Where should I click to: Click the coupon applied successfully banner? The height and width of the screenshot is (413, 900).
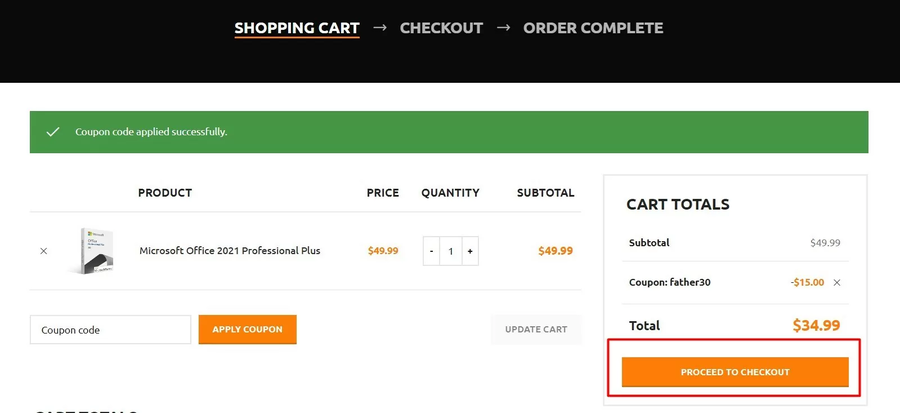click(449, 132)
